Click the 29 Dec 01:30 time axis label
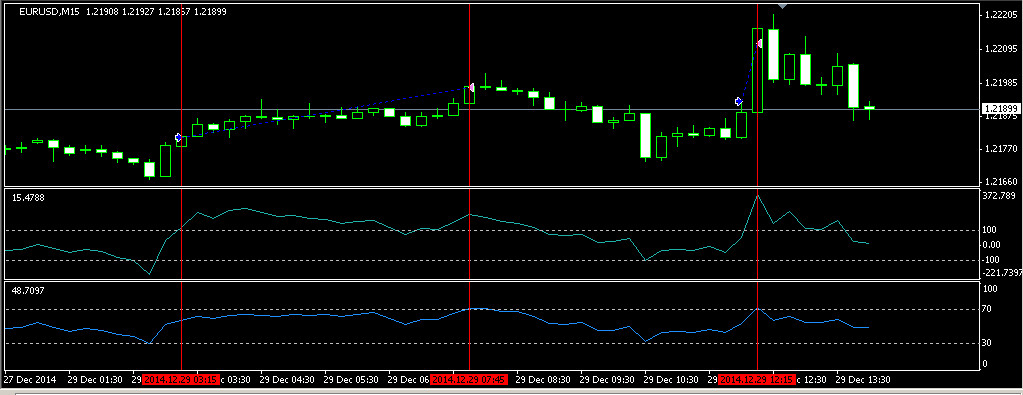The height and width of the screenshot is (395, 1023). [95, 379]
